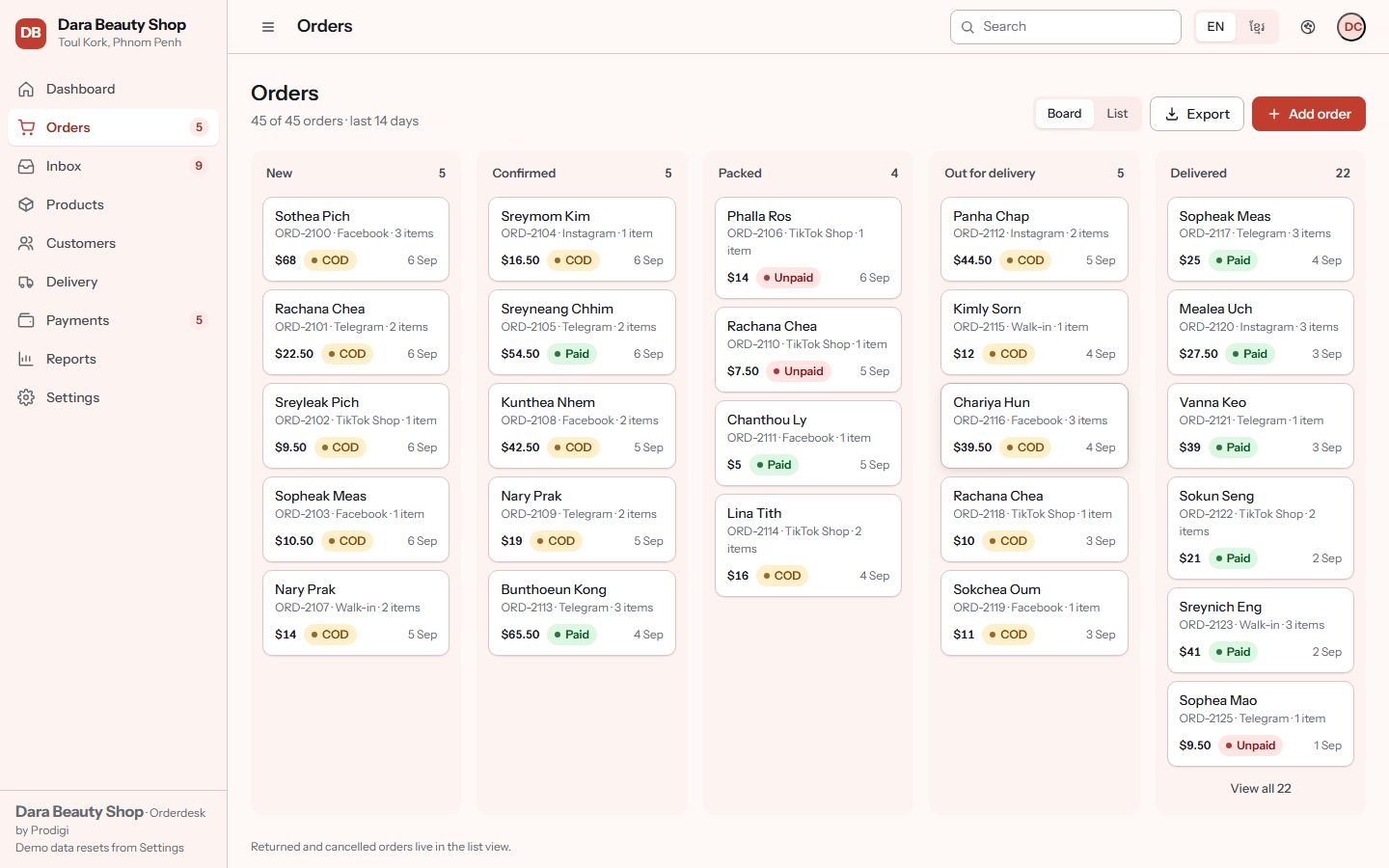
Task: Open the DC user avatar
Action: [1352, 27]
